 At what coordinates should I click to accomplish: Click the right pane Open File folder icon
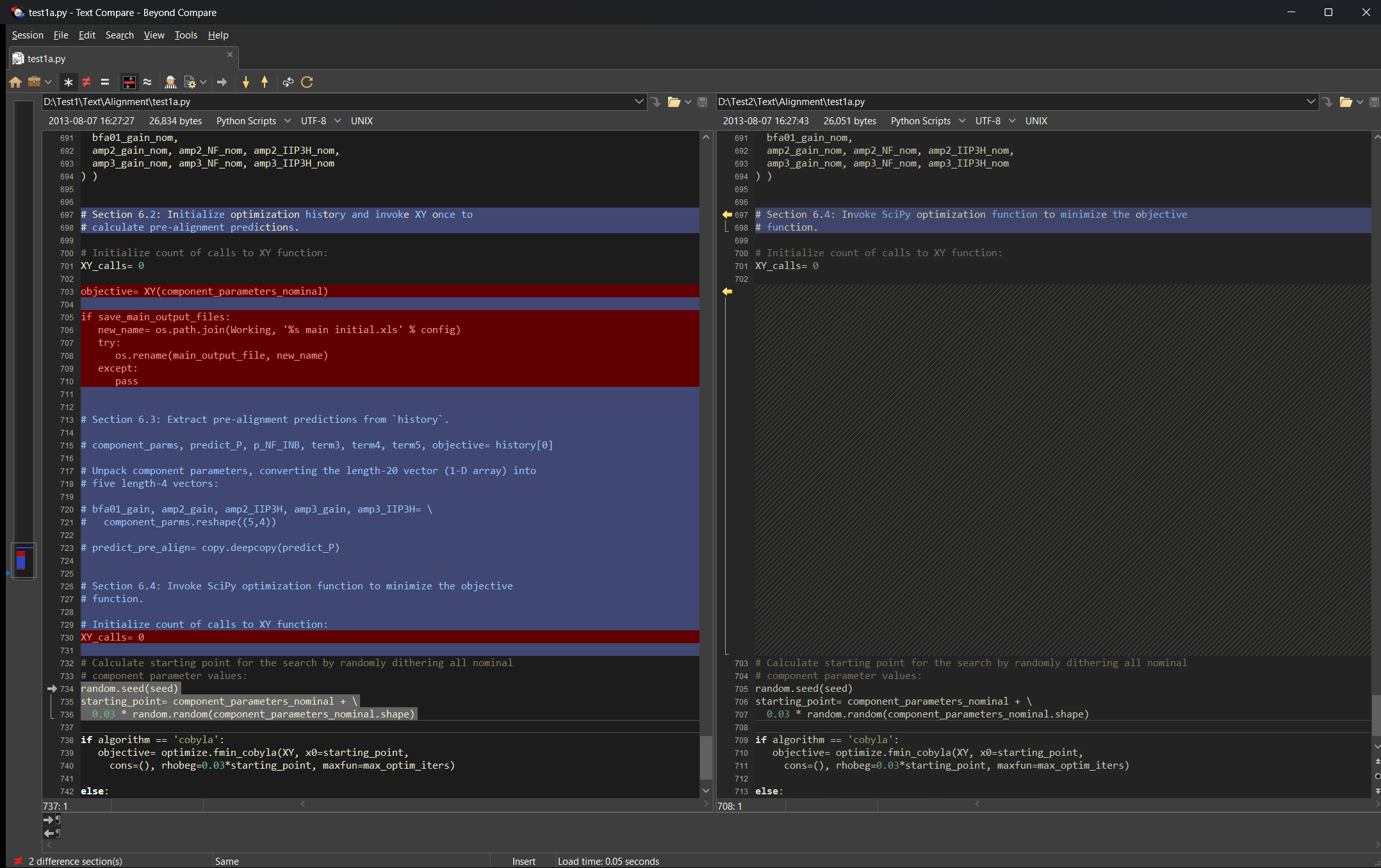point(1346,102)
